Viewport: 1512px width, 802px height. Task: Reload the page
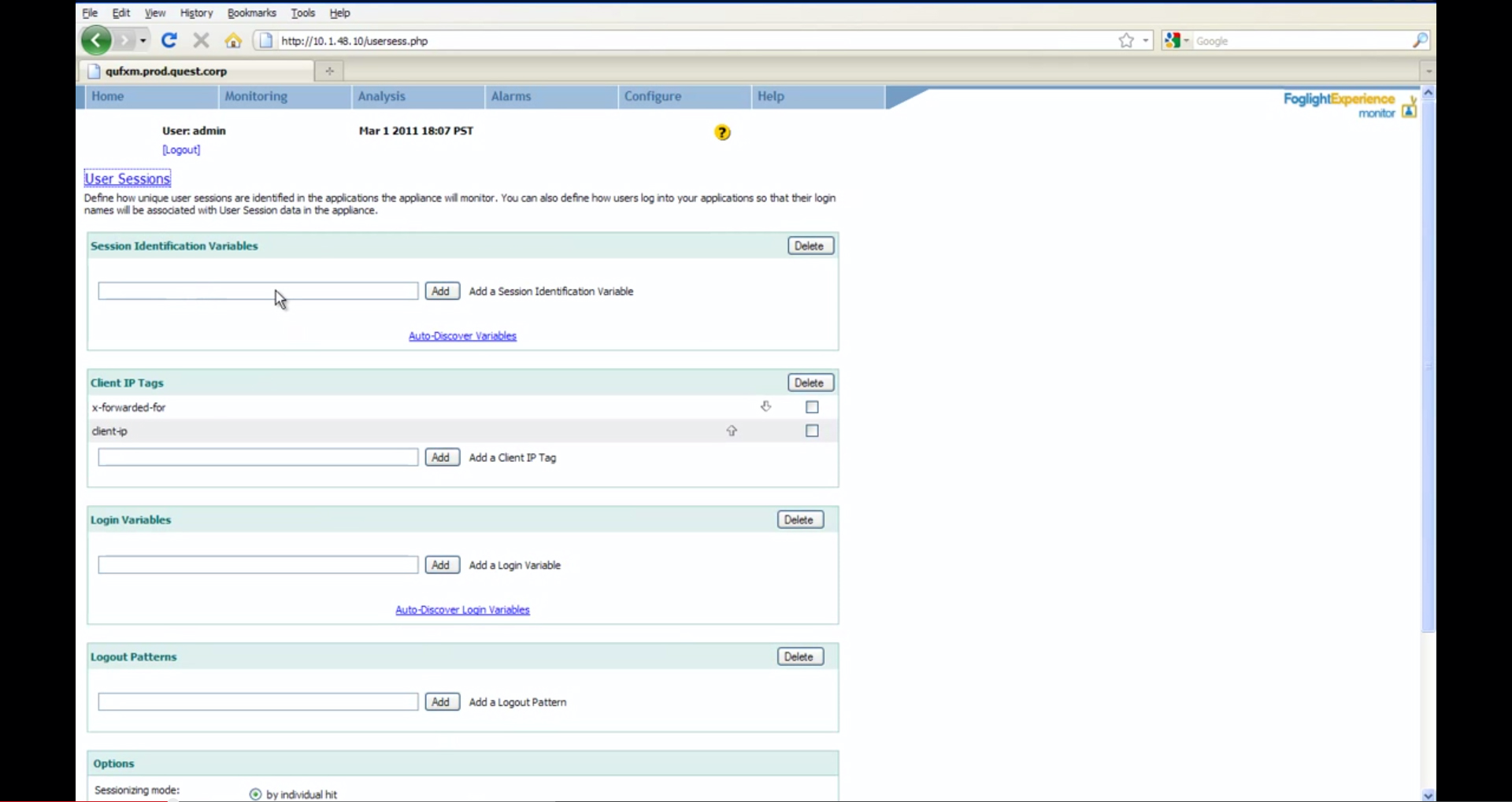click(x=169, y=40)
